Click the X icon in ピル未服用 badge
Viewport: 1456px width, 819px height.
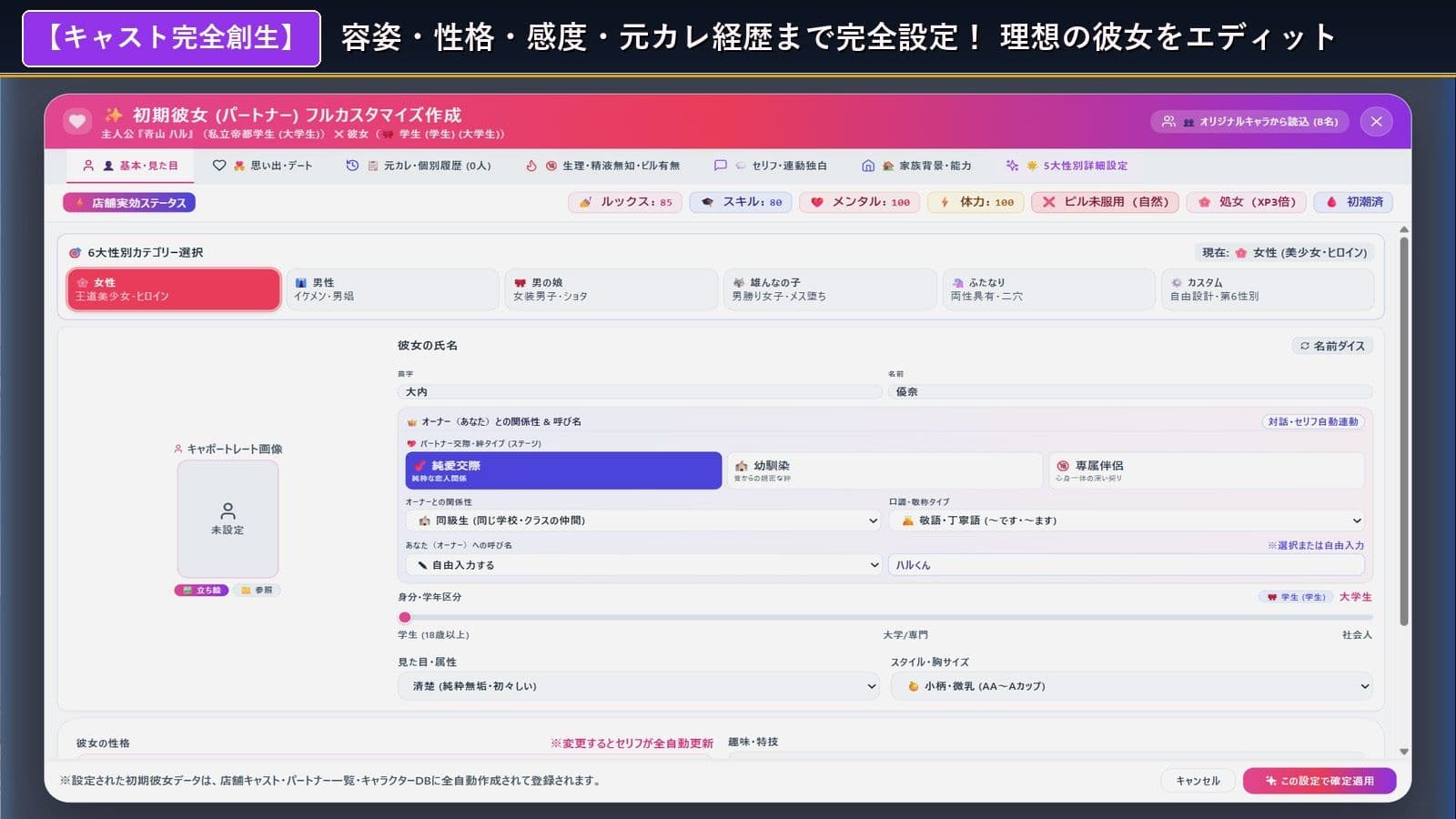(x=1049, y=202)
